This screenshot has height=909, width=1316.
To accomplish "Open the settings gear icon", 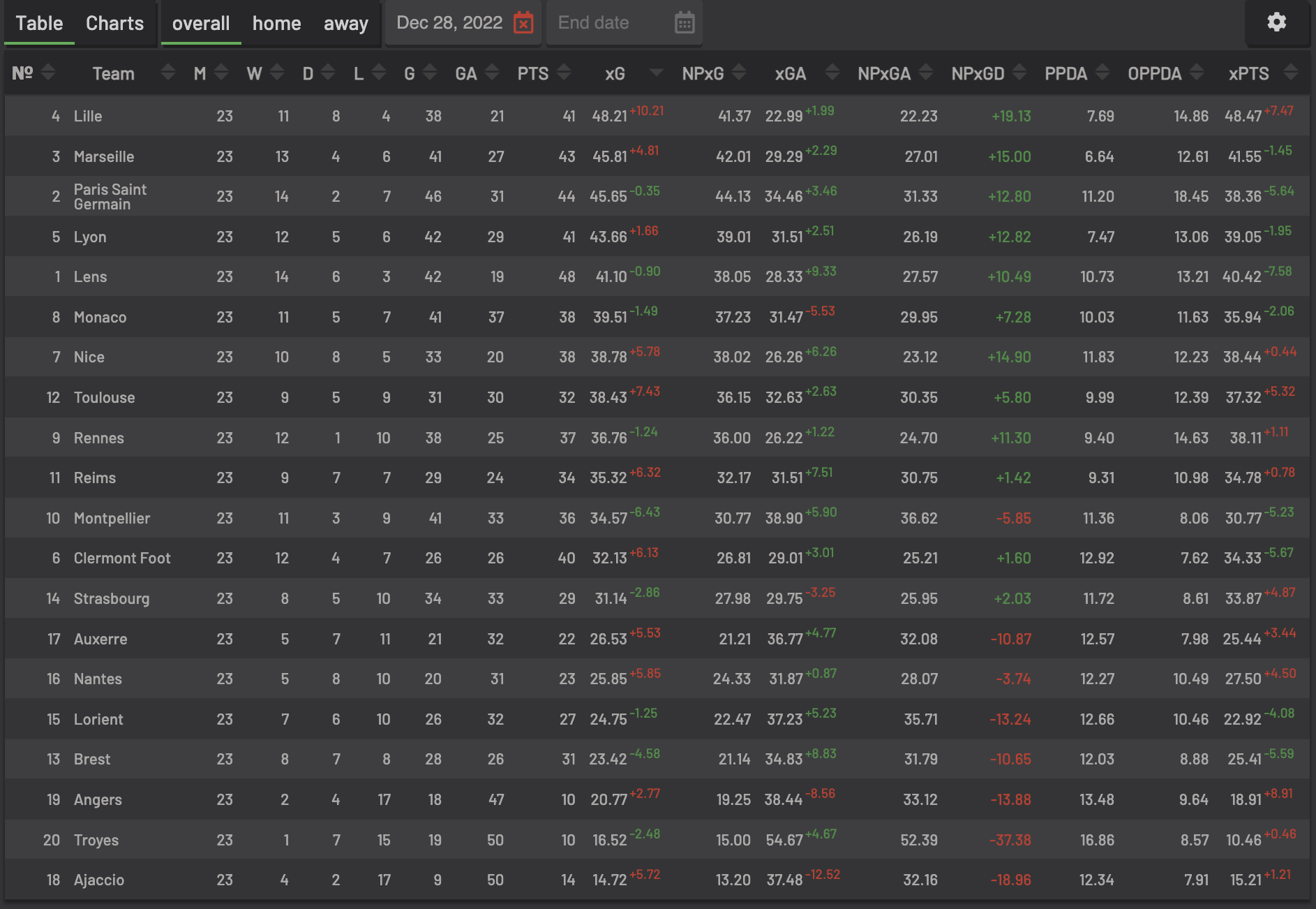I will (x=1276, y=22).
